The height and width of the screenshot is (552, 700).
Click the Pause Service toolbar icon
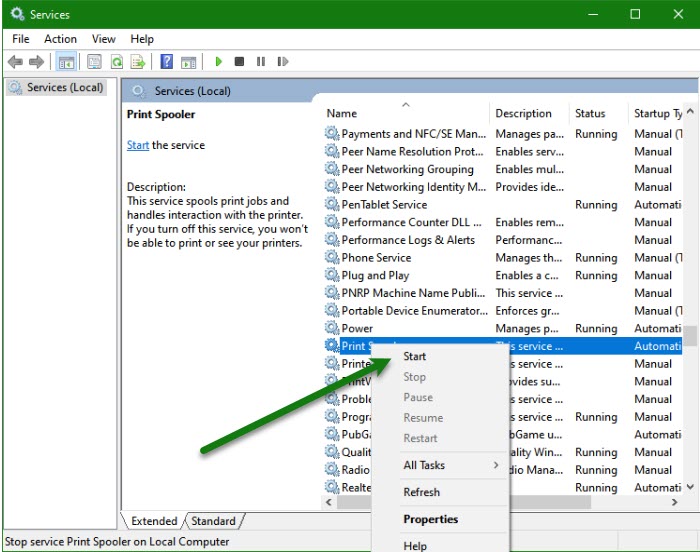[261, 62]
